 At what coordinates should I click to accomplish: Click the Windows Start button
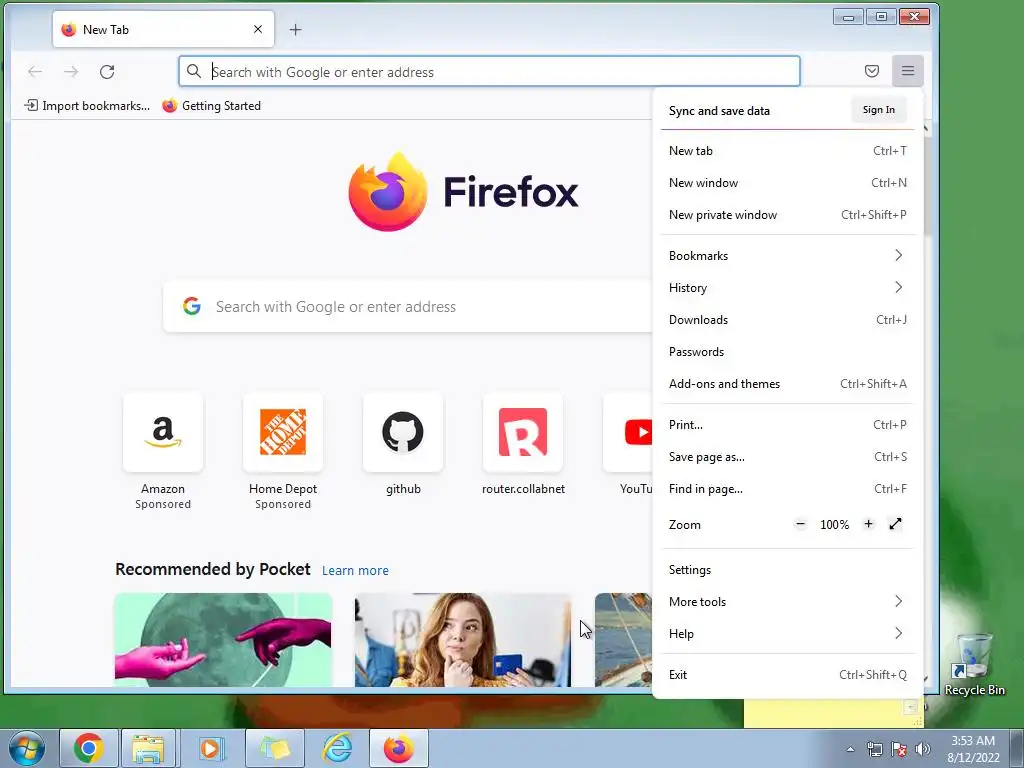click(27, 748)
